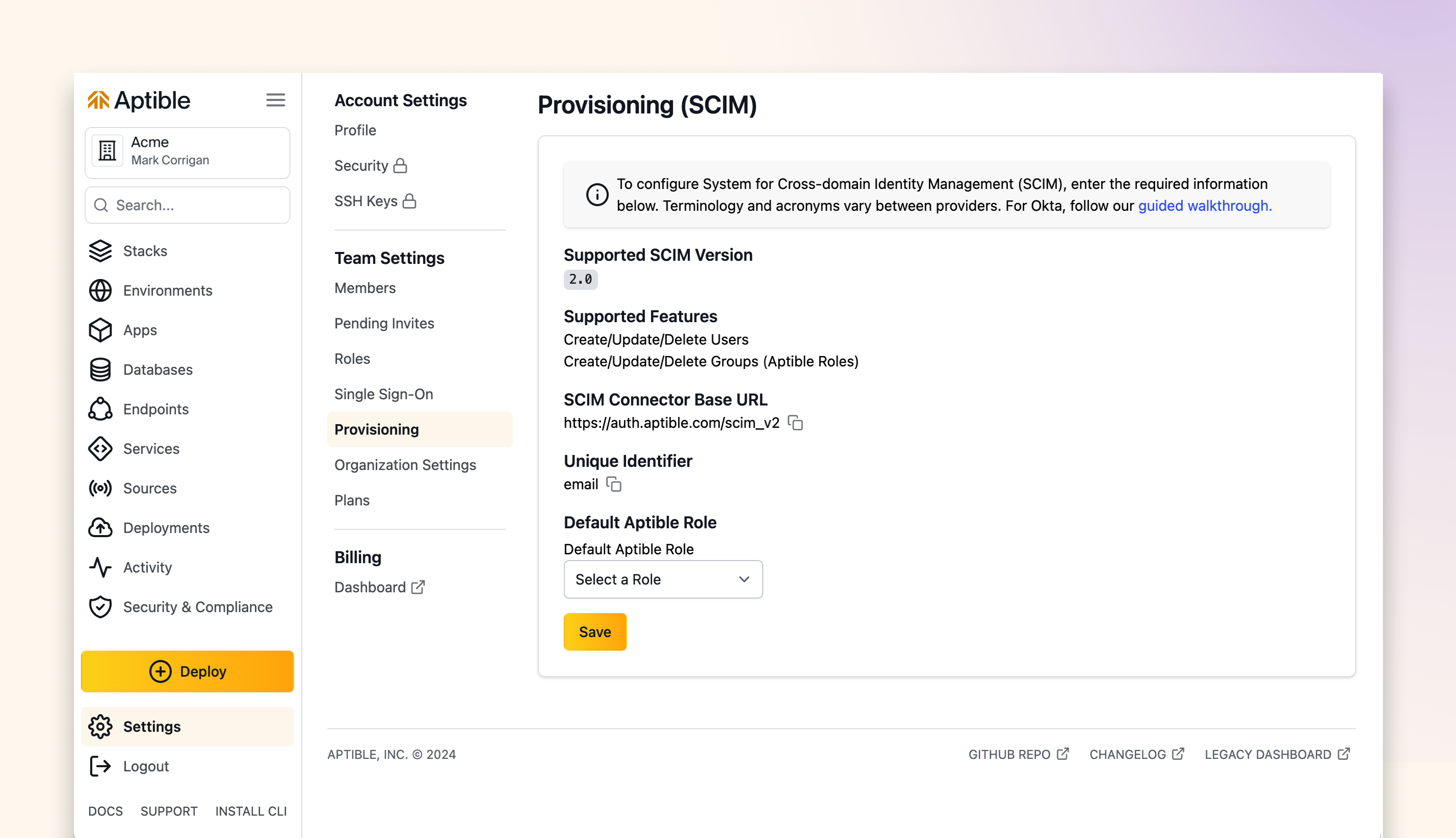1456x838 pixels.
Task: Click into the Search field
Action: click(x=187, y=206)
